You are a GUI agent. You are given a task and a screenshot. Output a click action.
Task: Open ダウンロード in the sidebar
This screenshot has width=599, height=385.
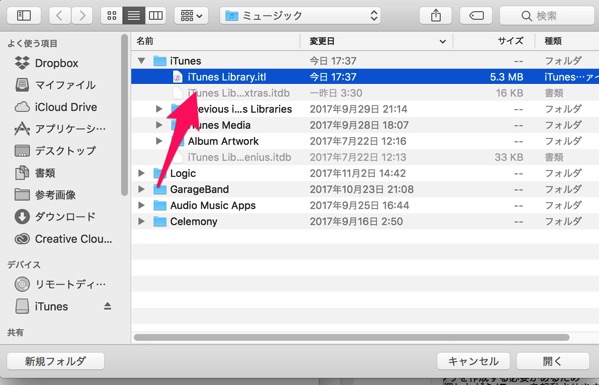click(x=55, y=217)
